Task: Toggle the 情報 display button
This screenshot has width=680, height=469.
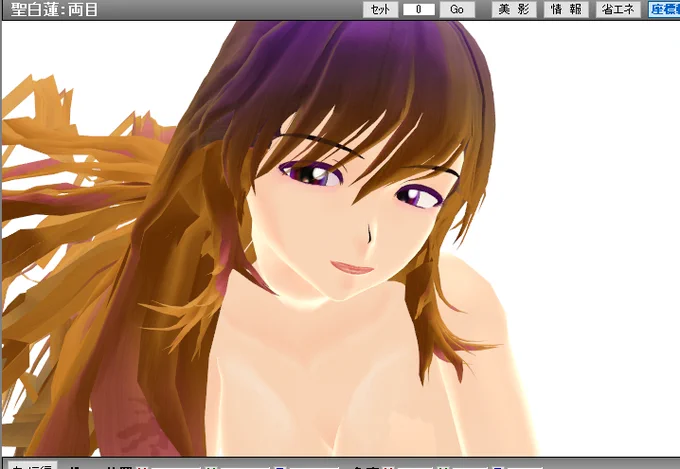Action: [566, 10]
